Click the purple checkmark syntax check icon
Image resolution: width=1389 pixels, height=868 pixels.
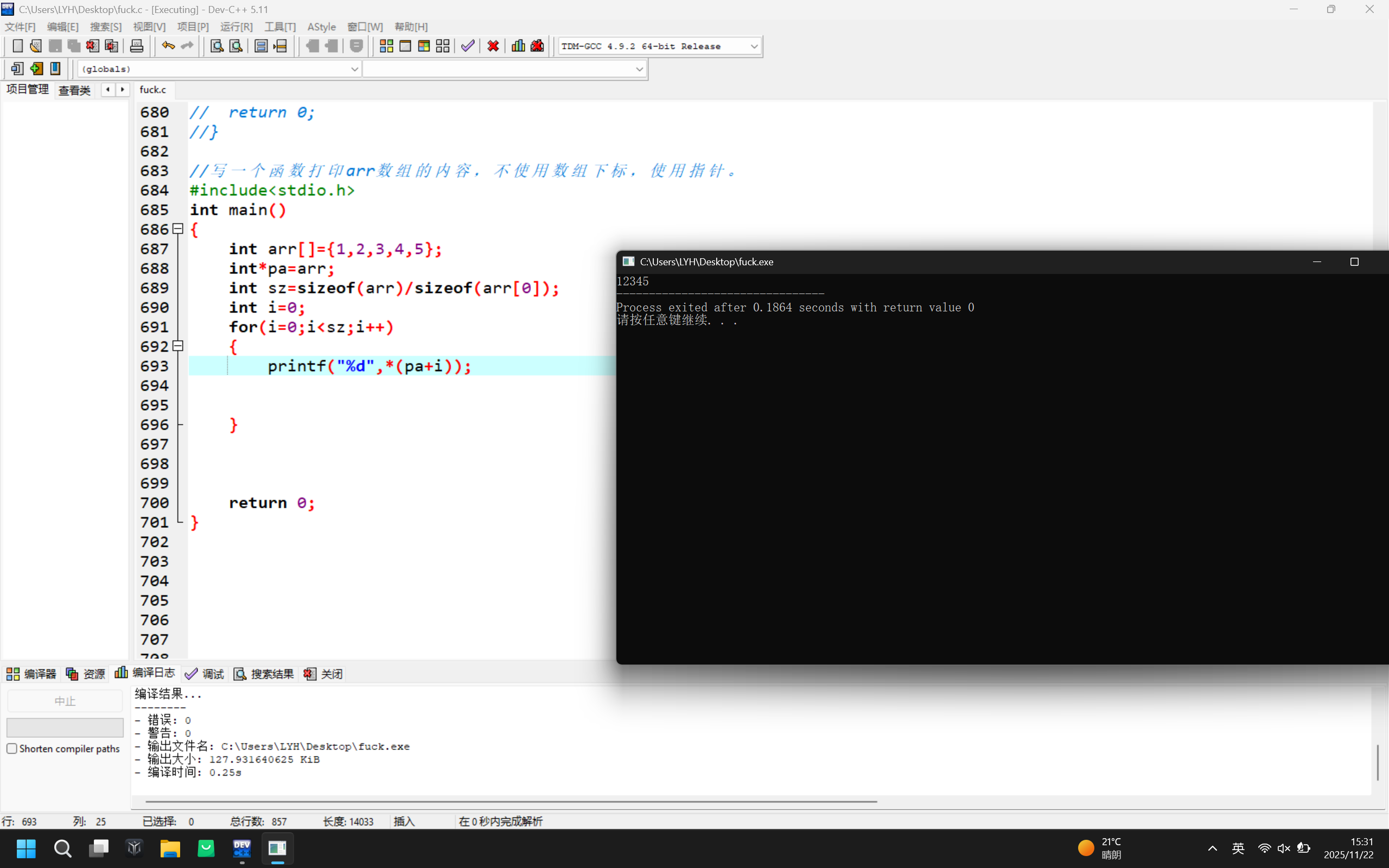[468, 46]
